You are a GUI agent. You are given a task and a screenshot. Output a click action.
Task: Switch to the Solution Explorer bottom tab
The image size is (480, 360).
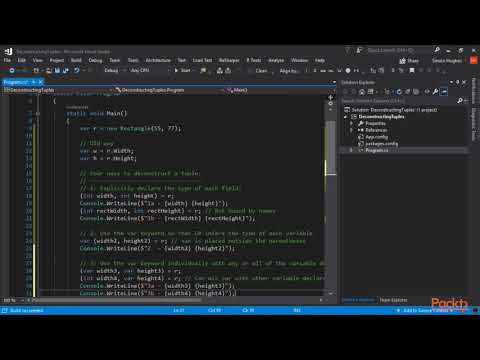(x=359, y=300)
